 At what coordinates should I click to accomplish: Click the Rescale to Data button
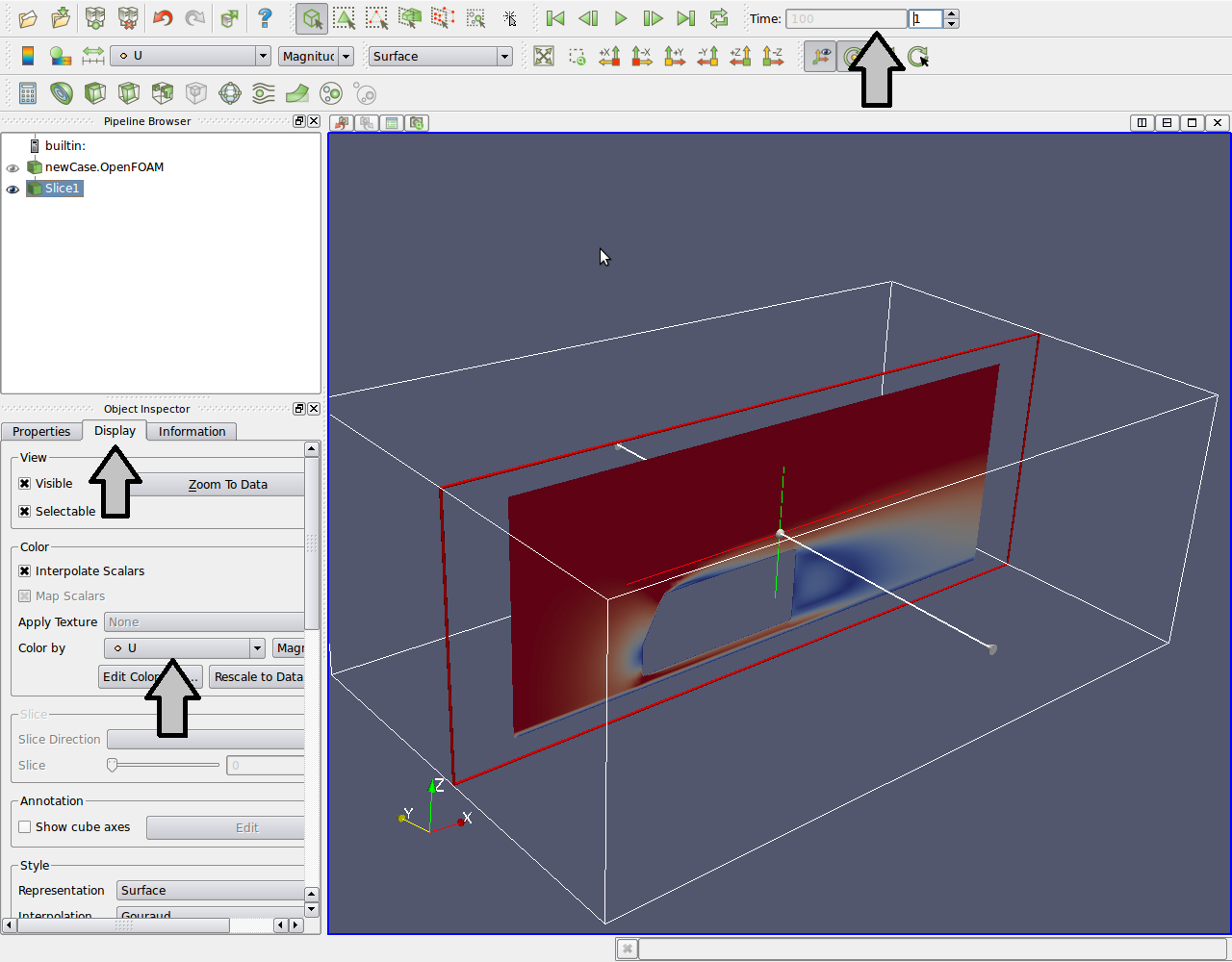pyautogui.click(x=257, y=677)
